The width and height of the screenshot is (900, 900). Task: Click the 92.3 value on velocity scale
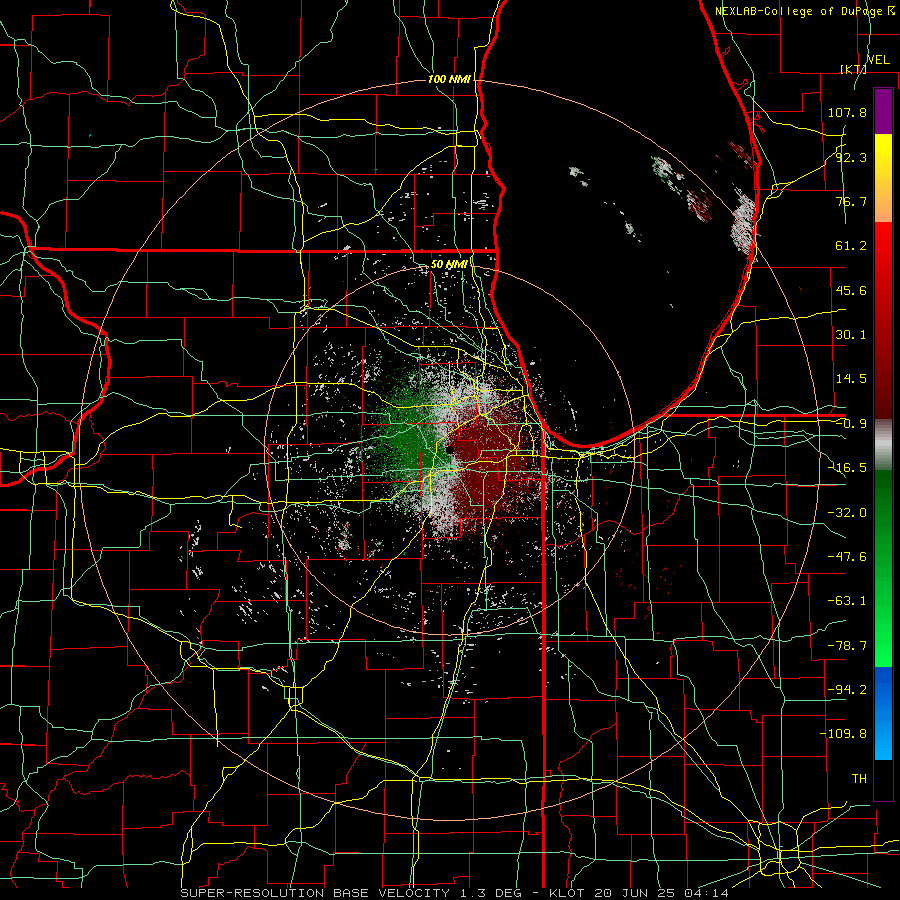(851, 157)
